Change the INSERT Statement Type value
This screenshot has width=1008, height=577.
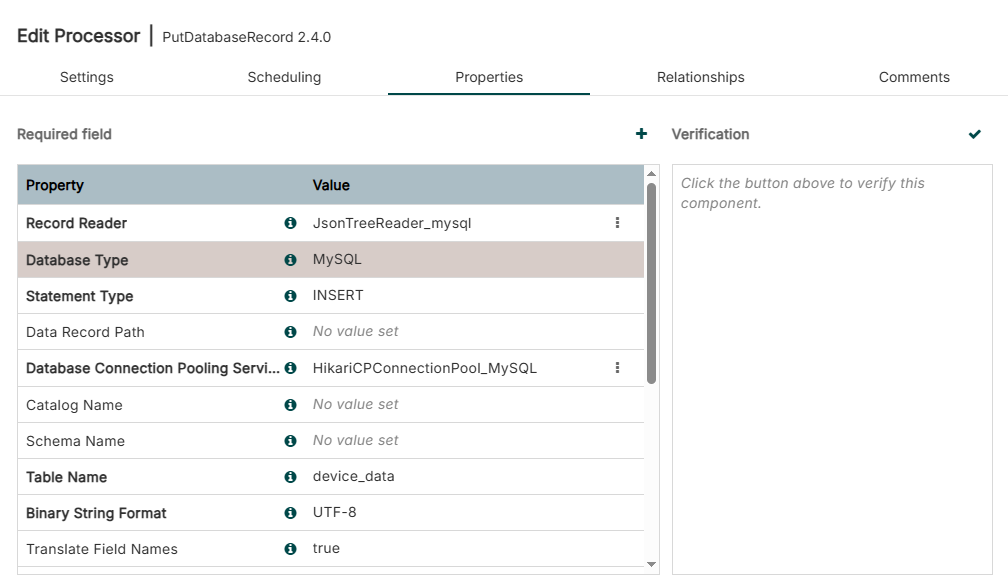click(338, 296)
